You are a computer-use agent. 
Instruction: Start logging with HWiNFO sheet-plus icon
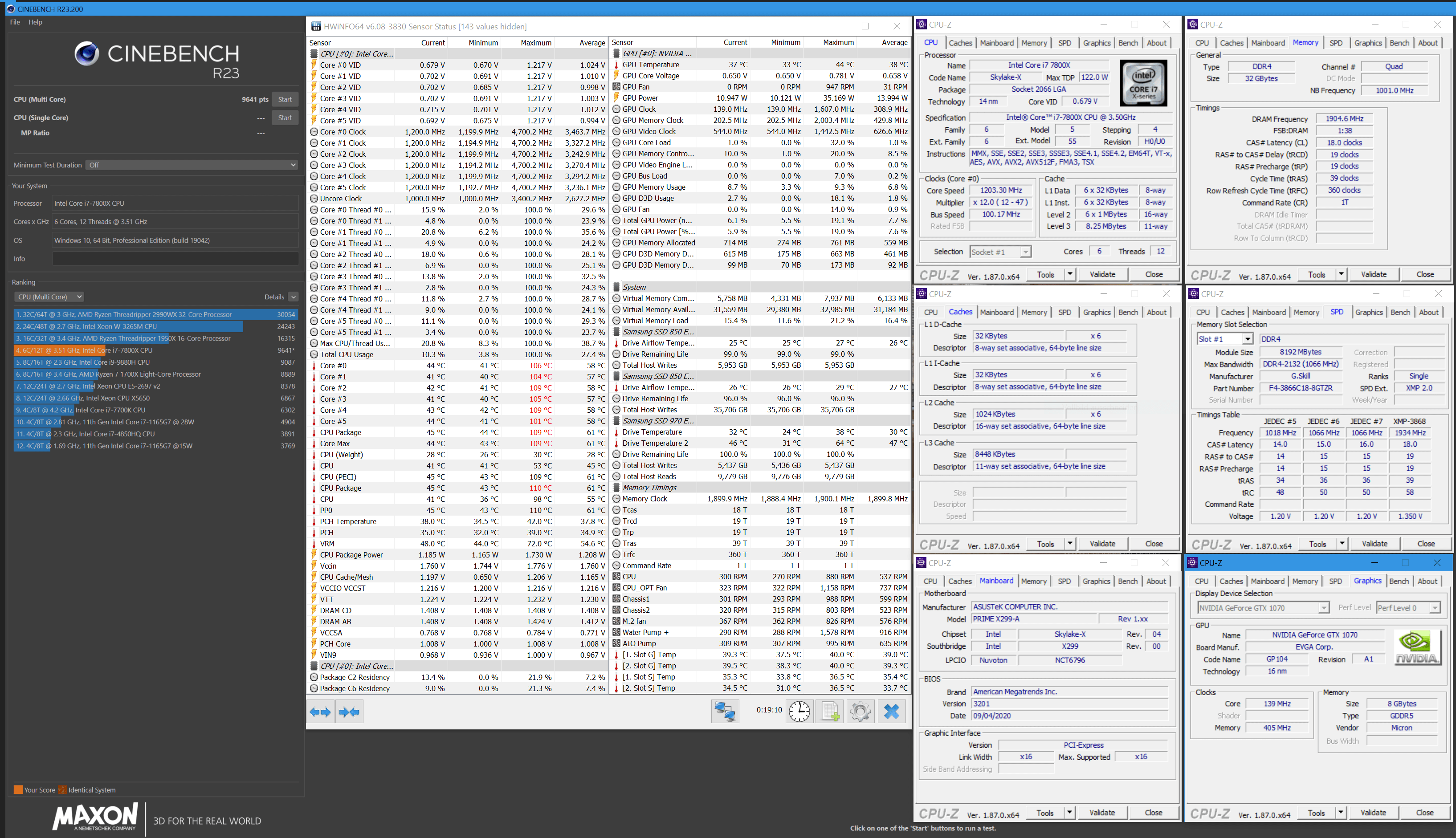point(830,712)
